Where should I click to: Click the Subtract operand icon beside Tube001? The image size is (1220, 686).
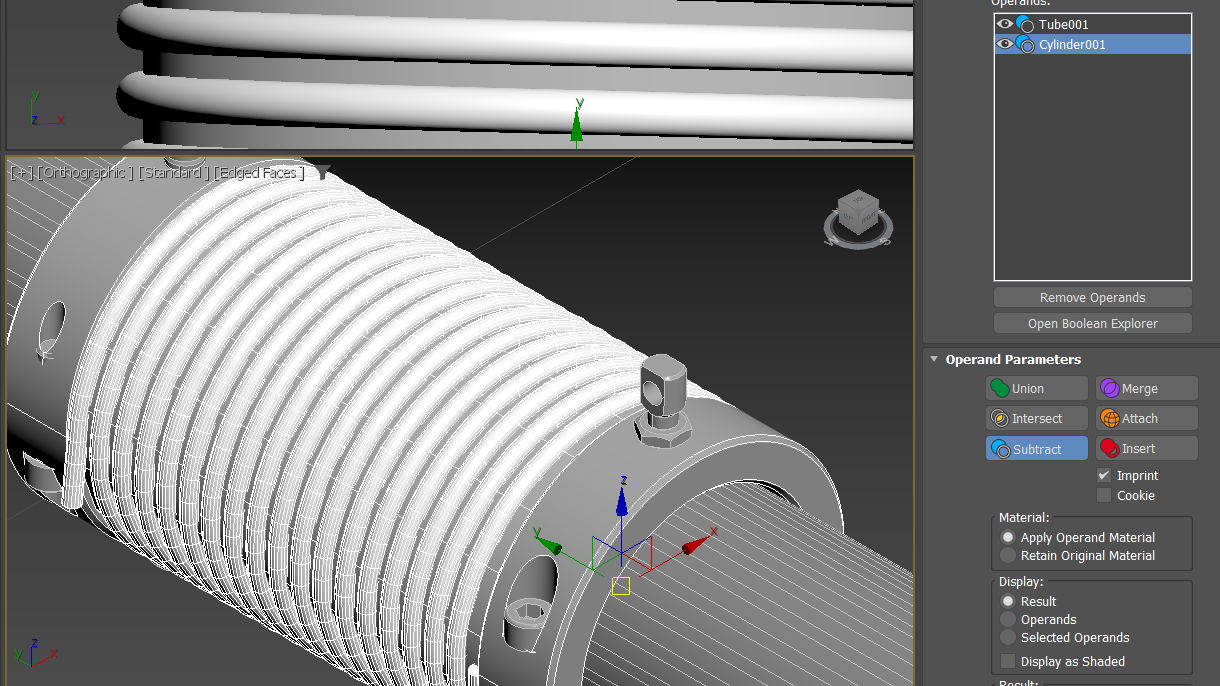(x=1026, y=23)
